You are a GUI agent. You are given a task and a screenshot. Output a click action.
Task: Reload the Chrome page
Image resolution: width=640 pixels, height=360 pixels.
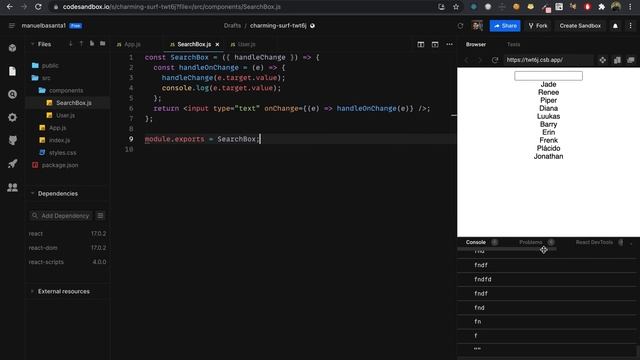coord(38,7)
